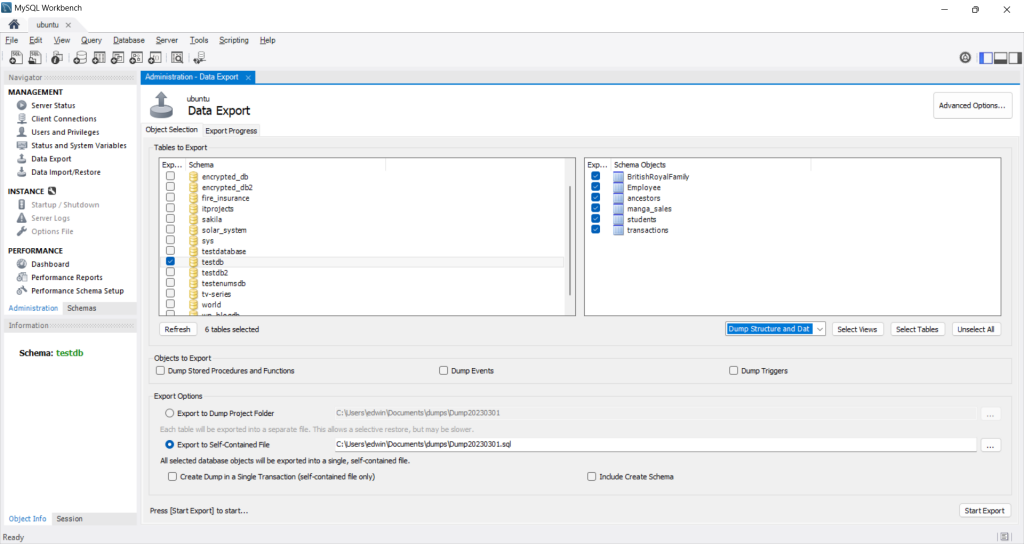Click the self-contained file path field
This screenshot has height=544, width=1024.
coord(655,444)
